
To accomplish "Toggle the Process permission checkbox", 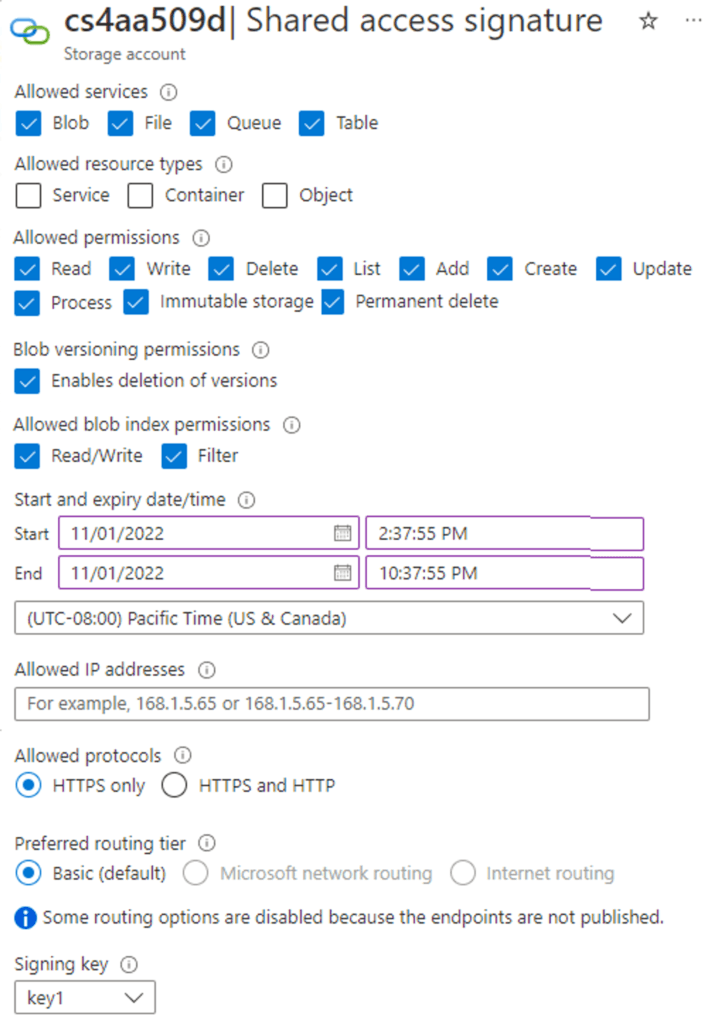I will 27,303.
